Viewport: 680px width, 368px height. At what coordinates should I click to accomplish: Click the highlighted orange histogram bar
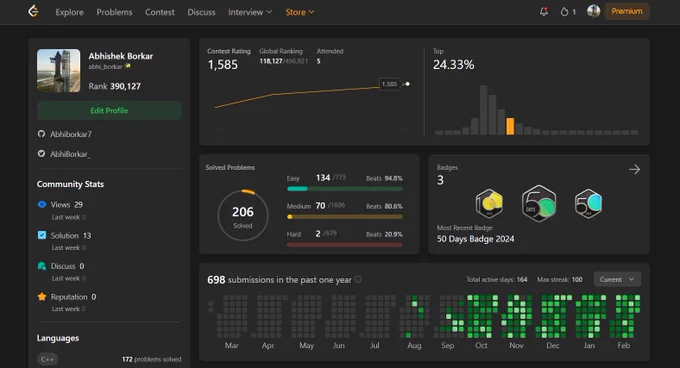click(x=510, y=126)
